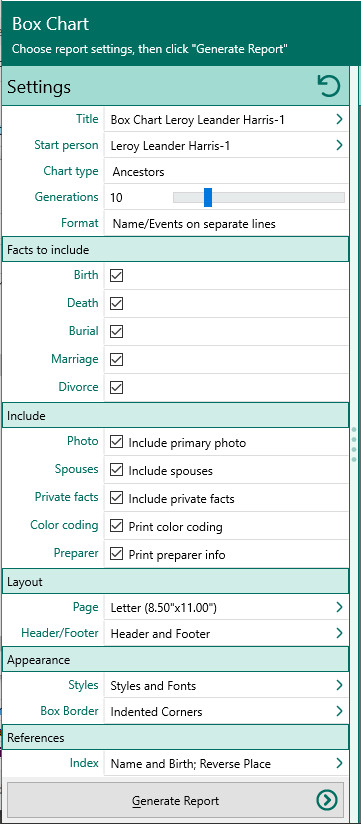Uncheck the Birth fact checkbox
The height and width of the screenshot is (824, 361).
click(116, 275)
